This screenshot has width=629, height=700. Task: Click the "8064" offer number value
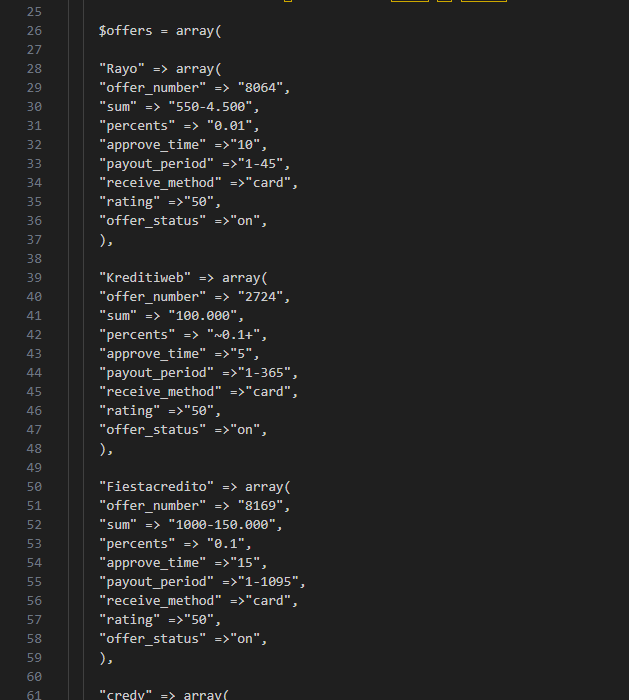(261, 88)
